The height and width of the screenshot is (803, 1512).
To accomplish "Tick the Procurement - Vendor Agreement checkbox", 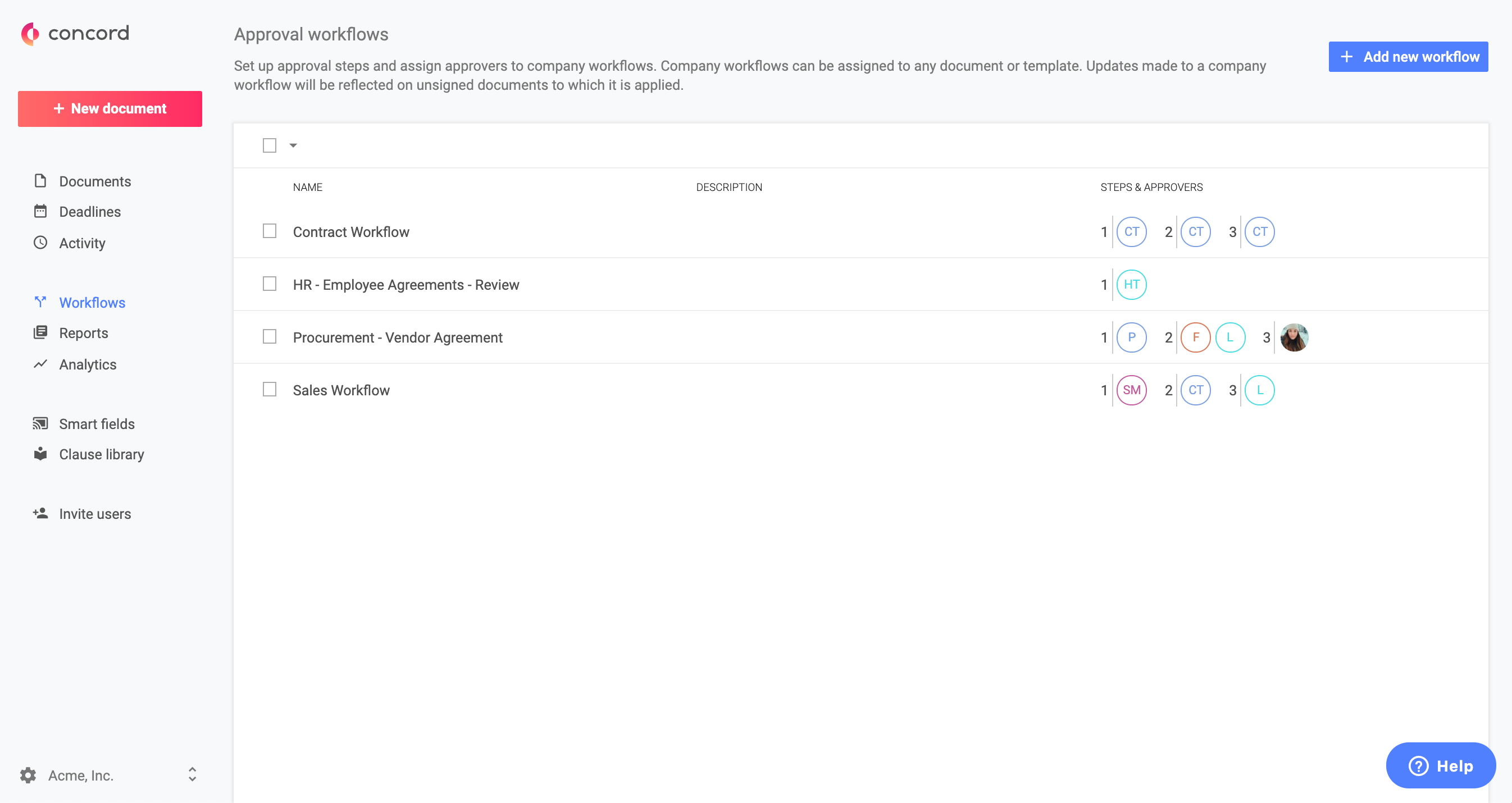I will coord(270,337).
